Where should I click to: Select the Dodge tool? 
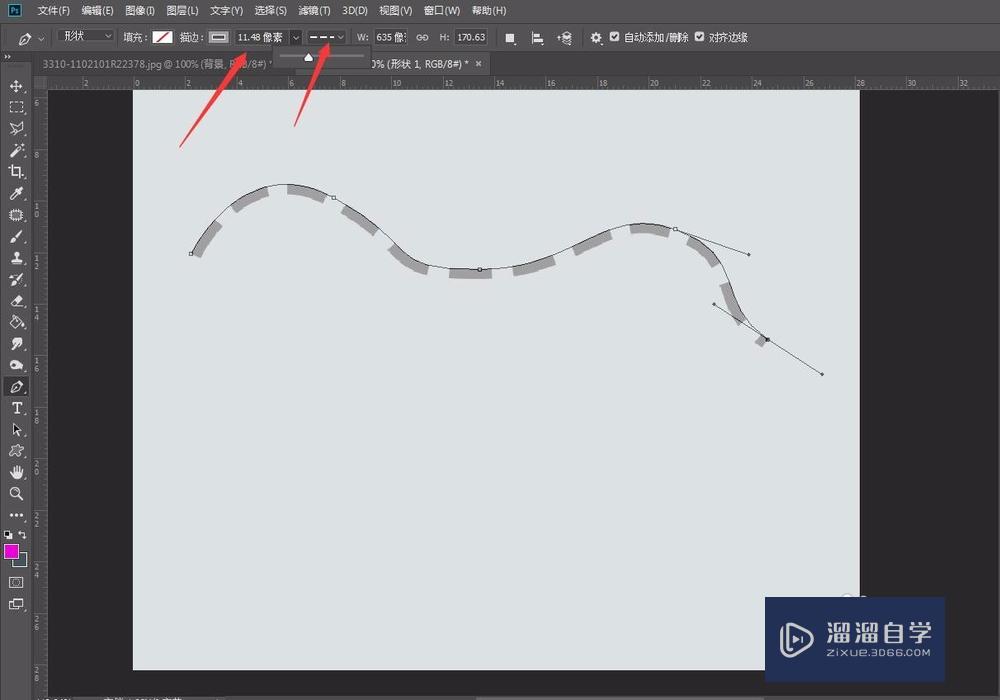click(x=17, y=365)
